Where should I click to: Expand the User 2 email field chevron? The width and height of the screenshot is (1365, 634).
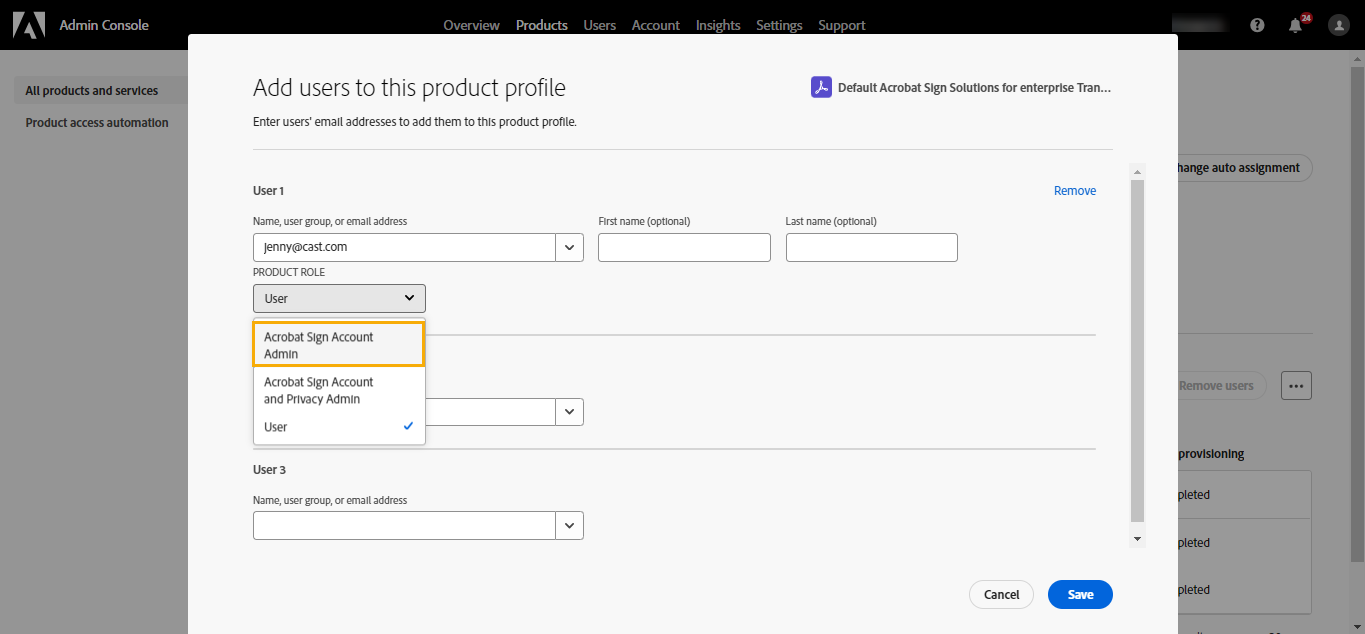570,412
